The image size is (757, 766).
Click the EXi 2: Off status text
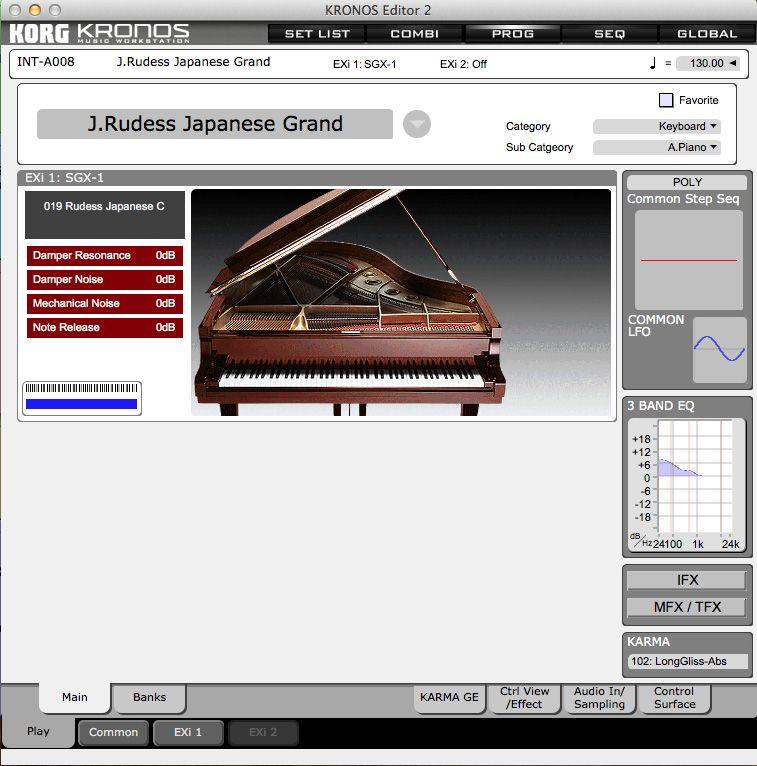[x=463, y=64]
